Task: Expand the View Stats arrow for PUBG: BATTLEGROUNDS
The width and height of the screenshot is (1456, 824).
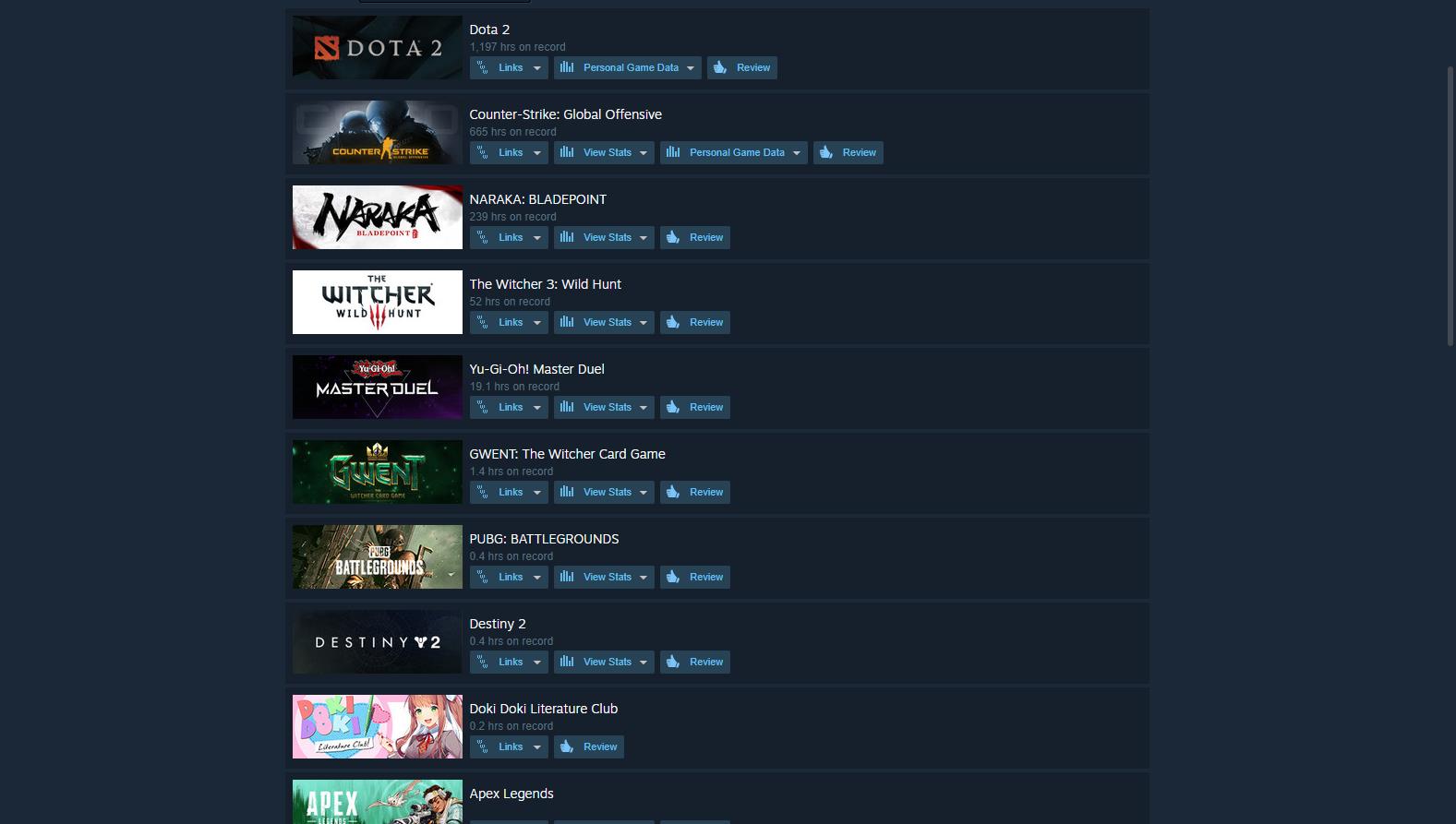Action: [644, 578]
